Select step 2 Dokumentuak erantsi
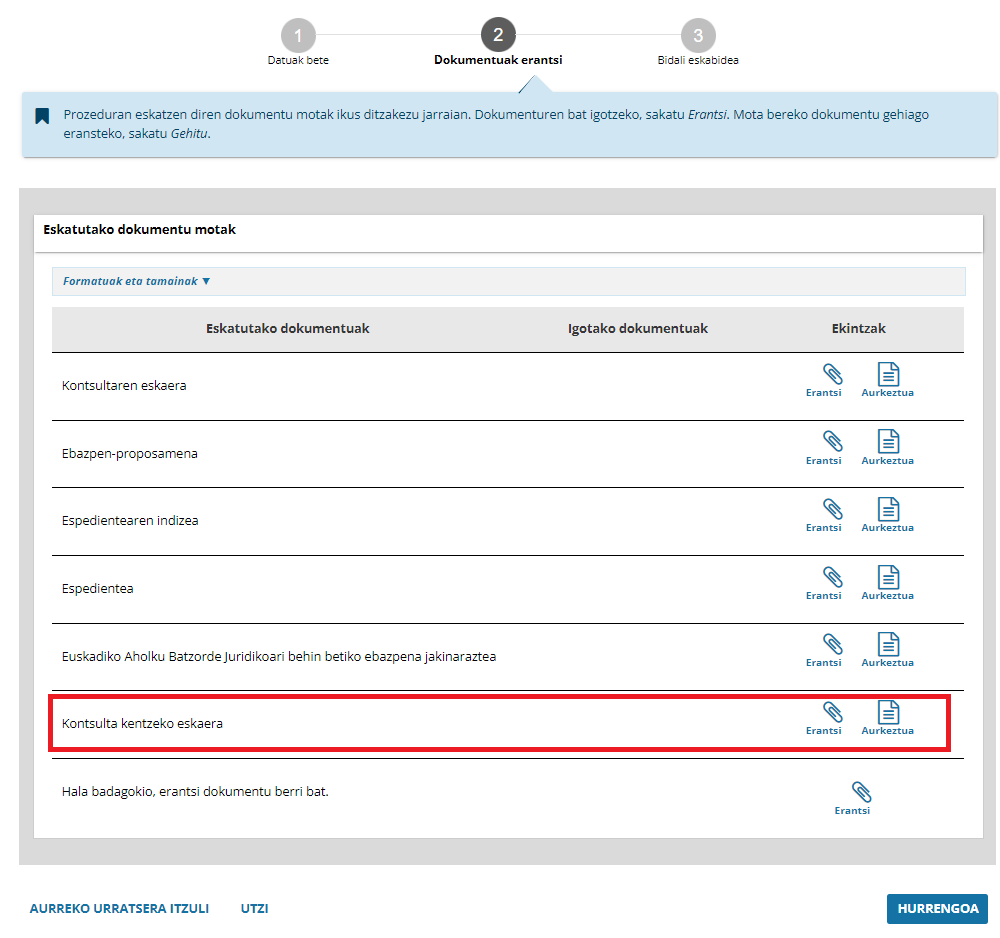This screenshot has height=938, width=1000. (x=498, y=37)
